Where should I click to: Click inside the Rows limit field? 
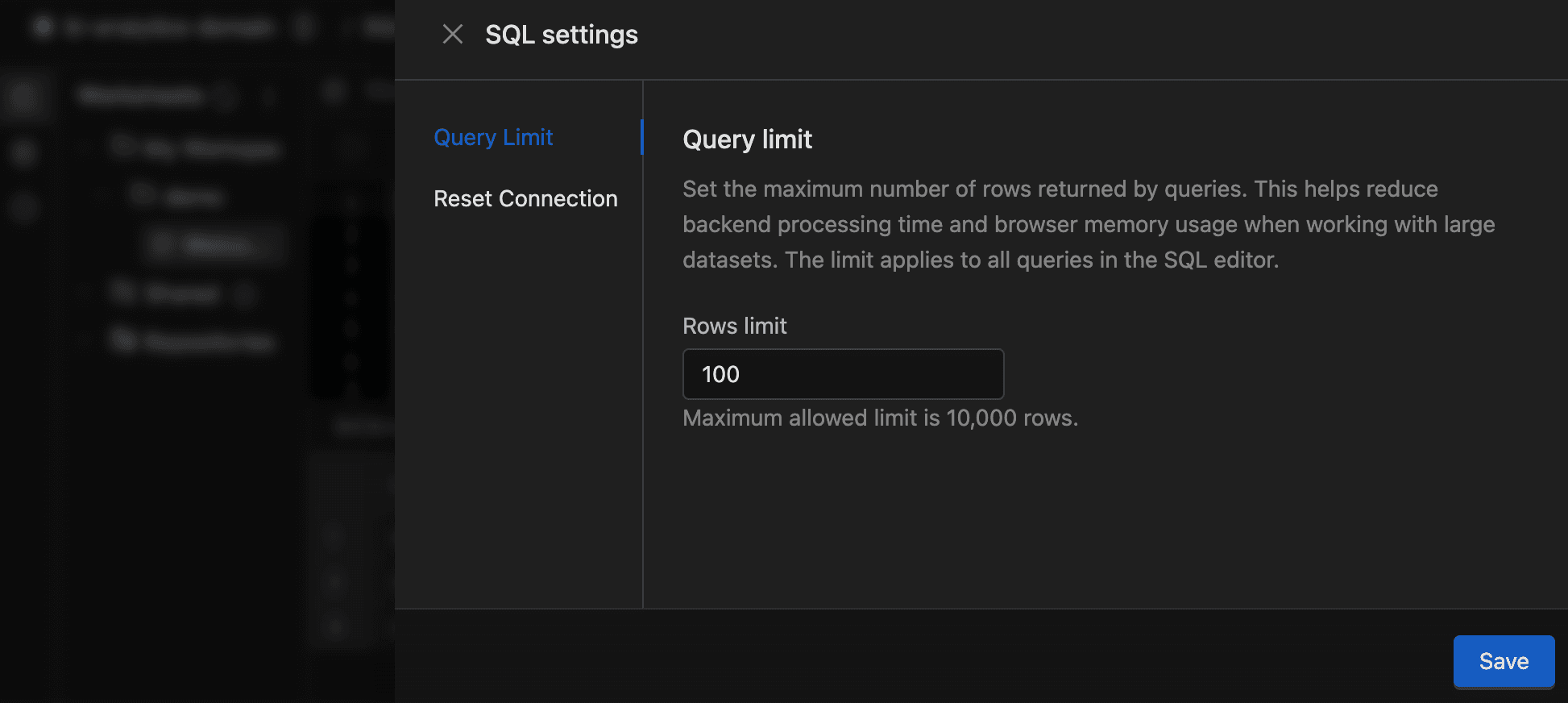[843, 374]
